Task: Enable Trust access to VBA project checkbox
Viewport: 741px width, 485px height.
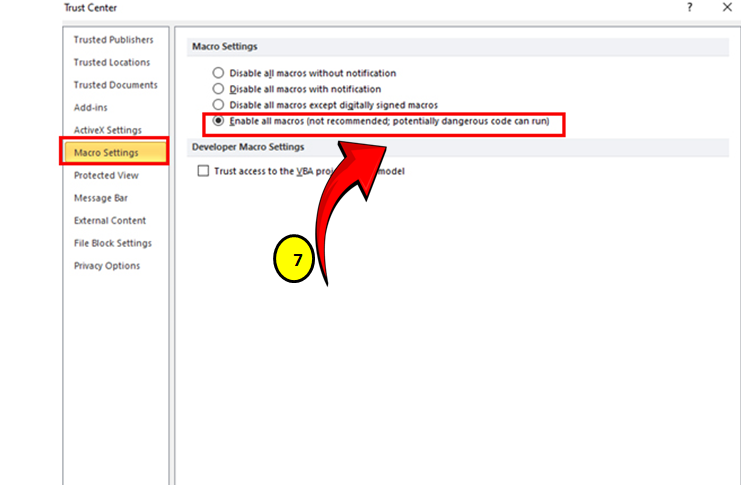Action: (x=204, y=171)
